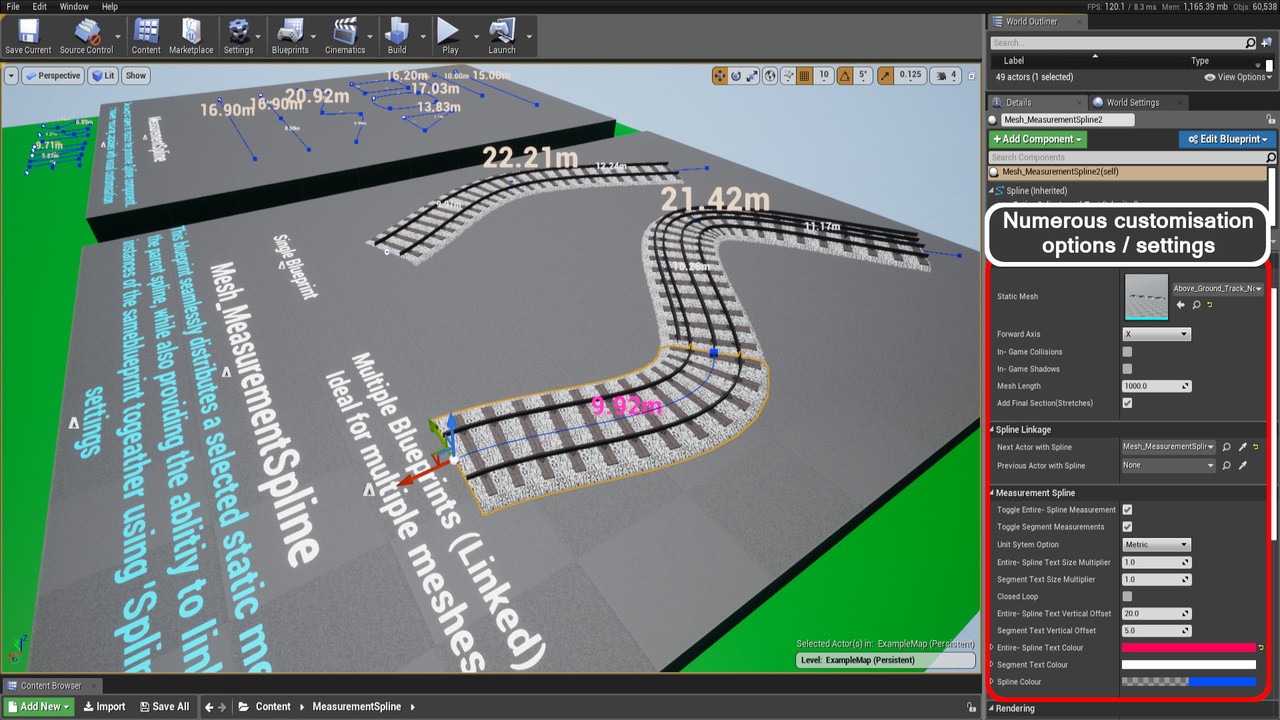Open the grid snap value 10 dropdown
Image resolution: width=1280 pixels, height=720 pixels.
click(824, 75)
